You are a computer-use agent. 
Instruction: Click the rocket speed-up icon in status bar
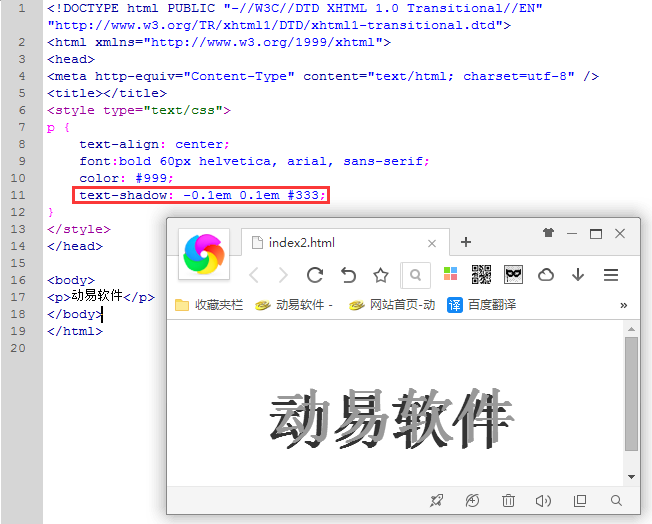pyautogui.click(x=436, y=500)
